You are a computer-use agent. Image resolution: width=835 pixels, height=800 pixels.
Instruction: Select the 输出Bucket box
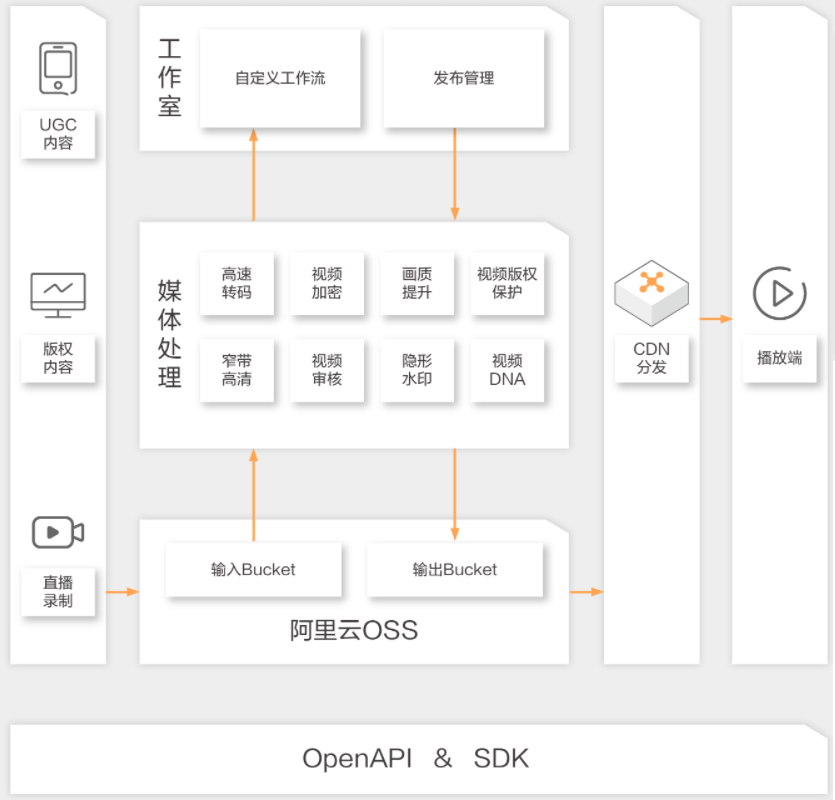[455, 569]
